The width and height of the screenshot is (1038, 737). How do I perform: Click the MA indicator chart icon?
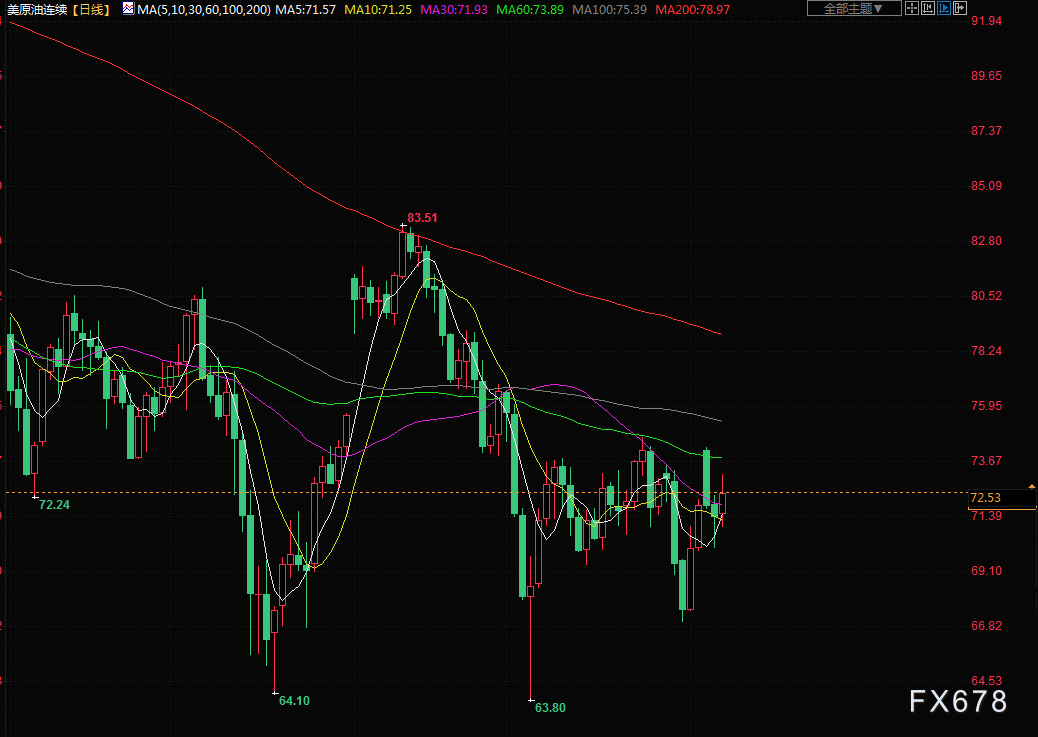(128, 9)
